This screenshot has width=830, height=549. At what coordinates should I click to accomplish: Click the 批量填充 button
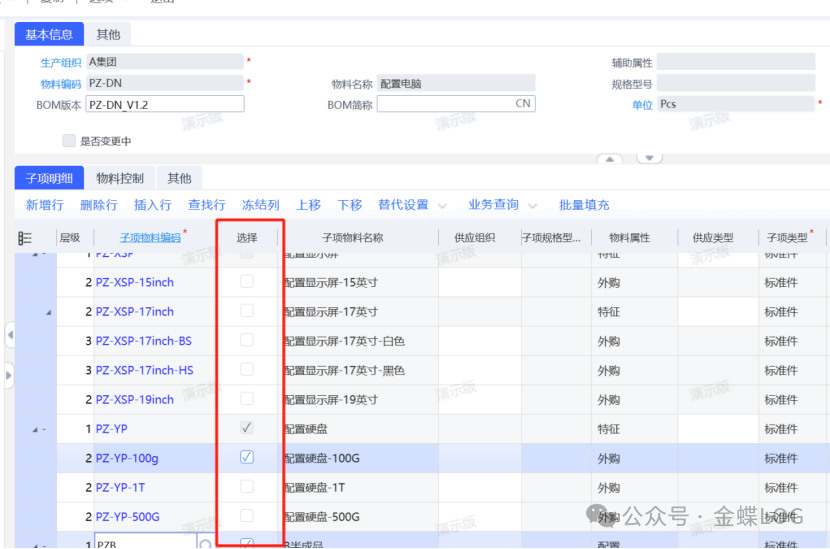click(x=584, y=205)
